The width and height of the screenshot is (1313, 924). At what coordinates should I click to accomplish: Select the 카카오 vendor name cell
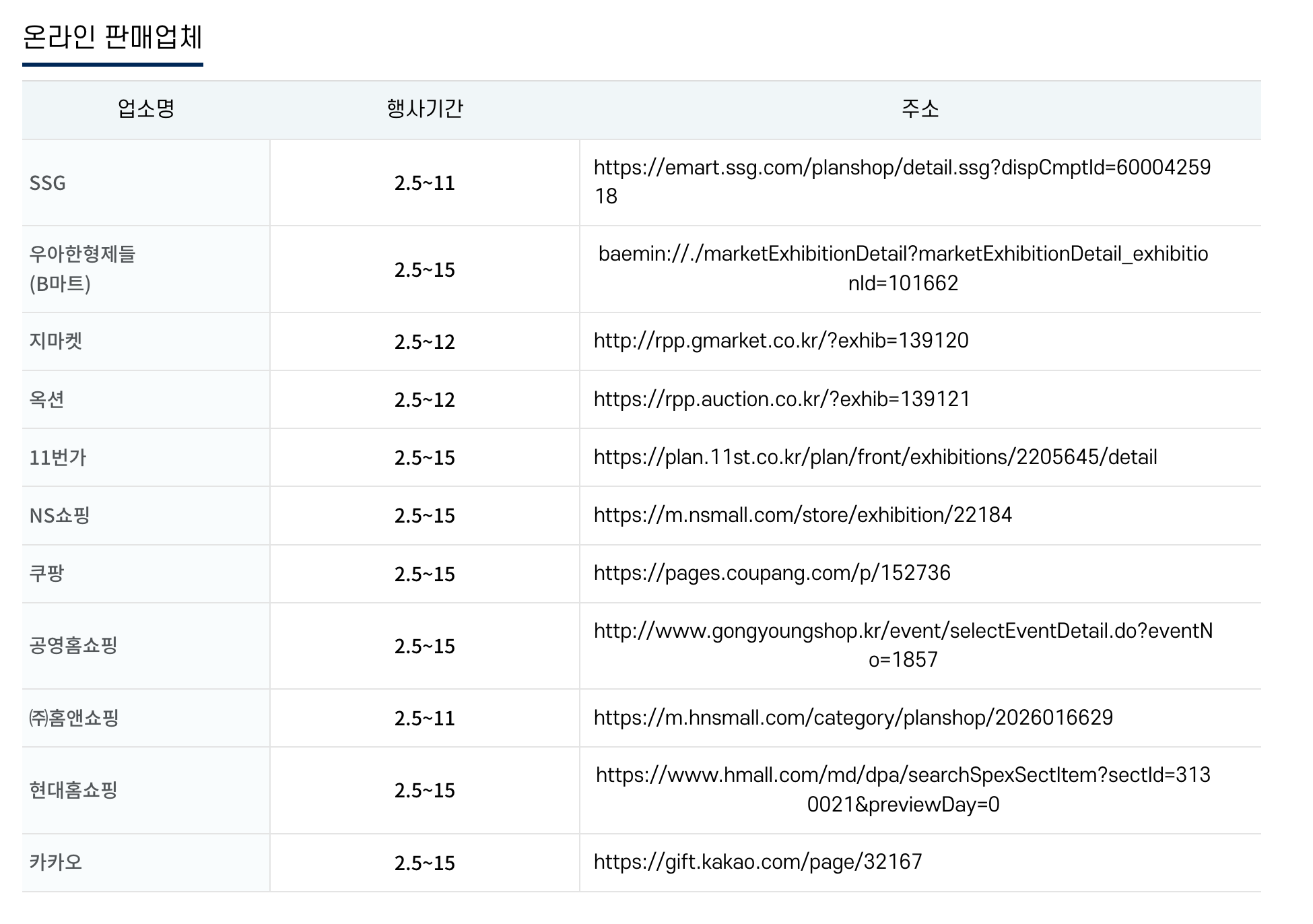tap(55, 863)
